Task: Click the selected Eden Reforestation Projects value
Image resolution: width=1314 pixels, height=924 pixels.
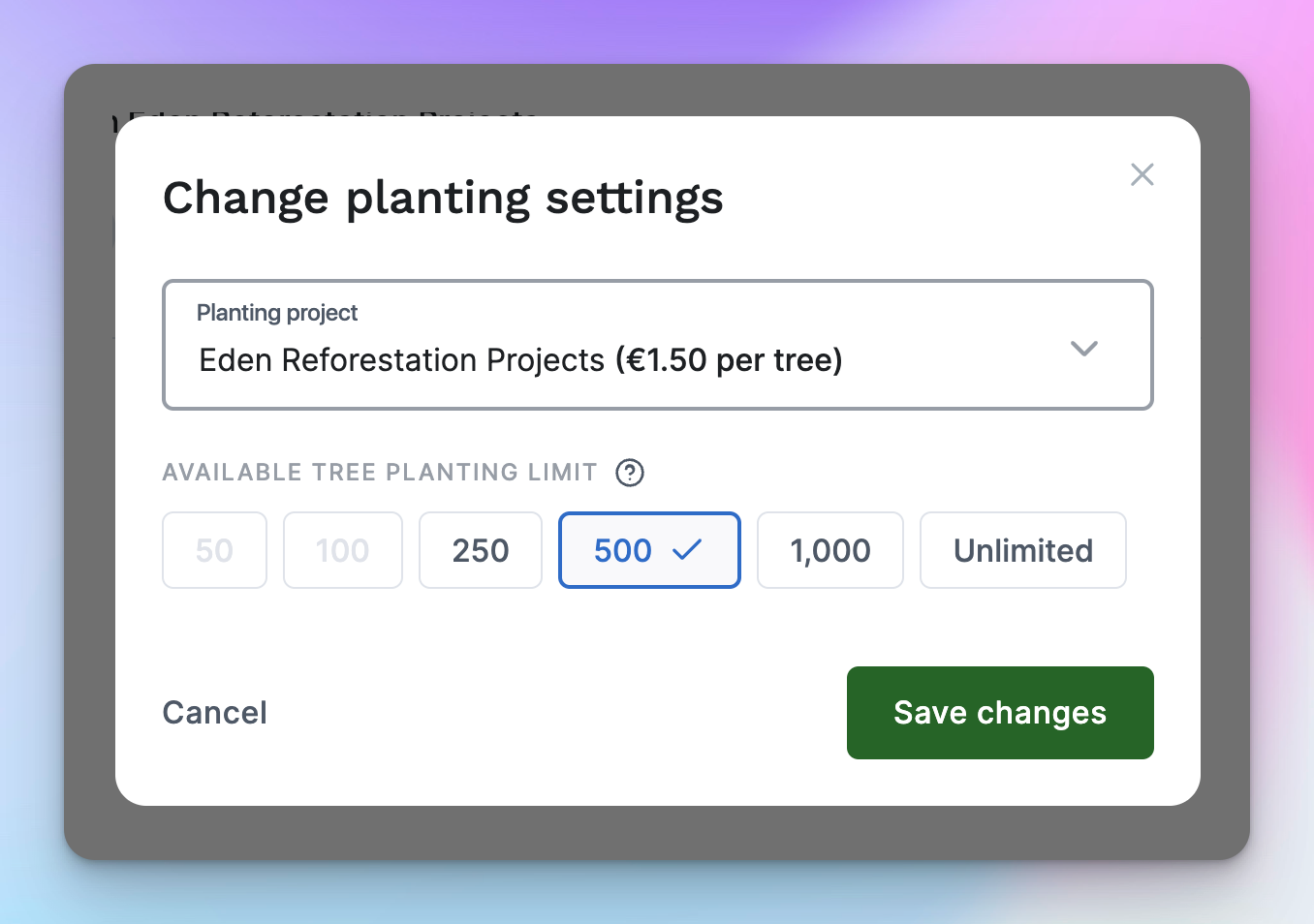Action: (x=401, y=360)
